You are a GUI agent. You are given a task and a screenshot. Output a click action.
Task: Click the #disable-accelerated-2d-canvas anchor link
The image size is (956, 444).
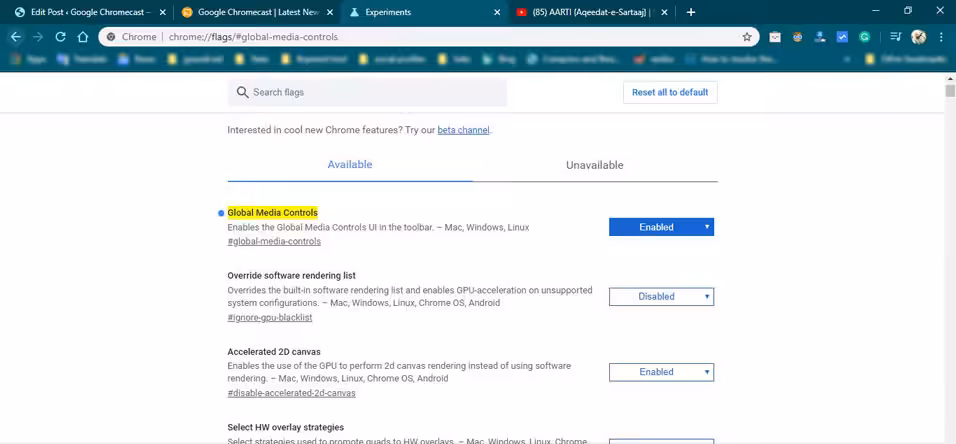[291, 393]
